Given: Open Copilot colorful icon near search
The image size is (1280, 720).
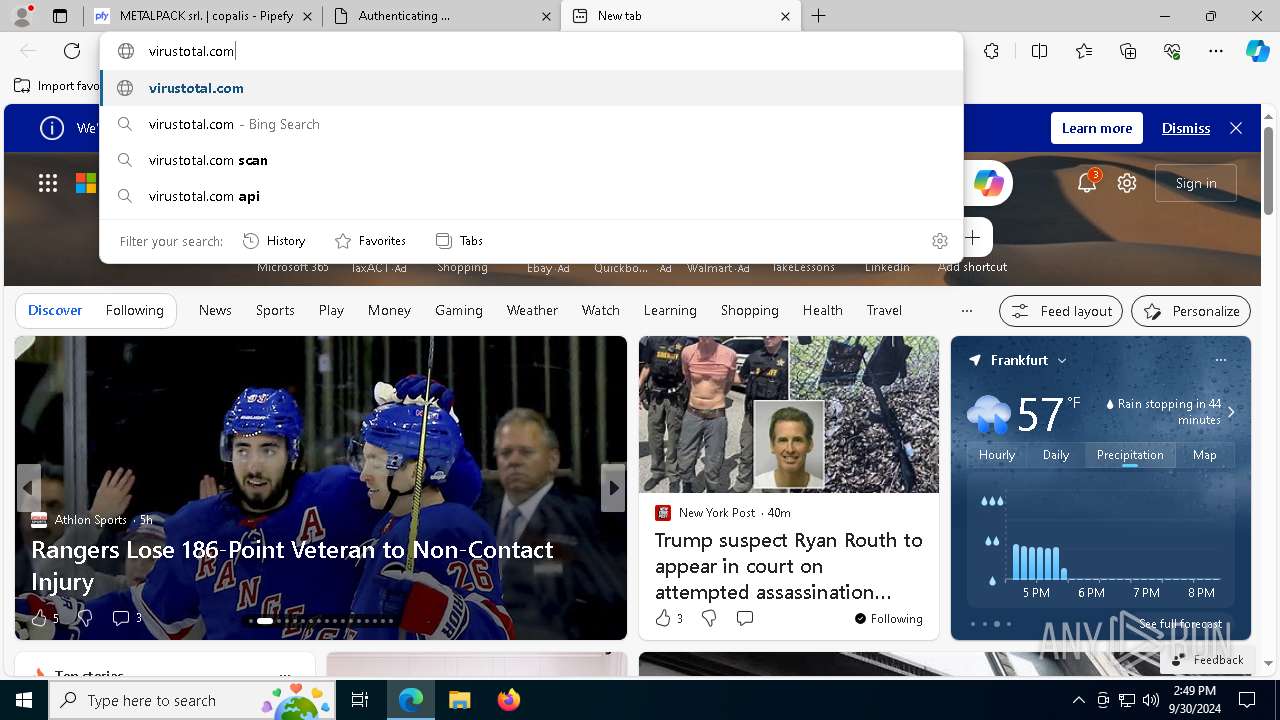Looking at the screenshot, I should (989, 183).
